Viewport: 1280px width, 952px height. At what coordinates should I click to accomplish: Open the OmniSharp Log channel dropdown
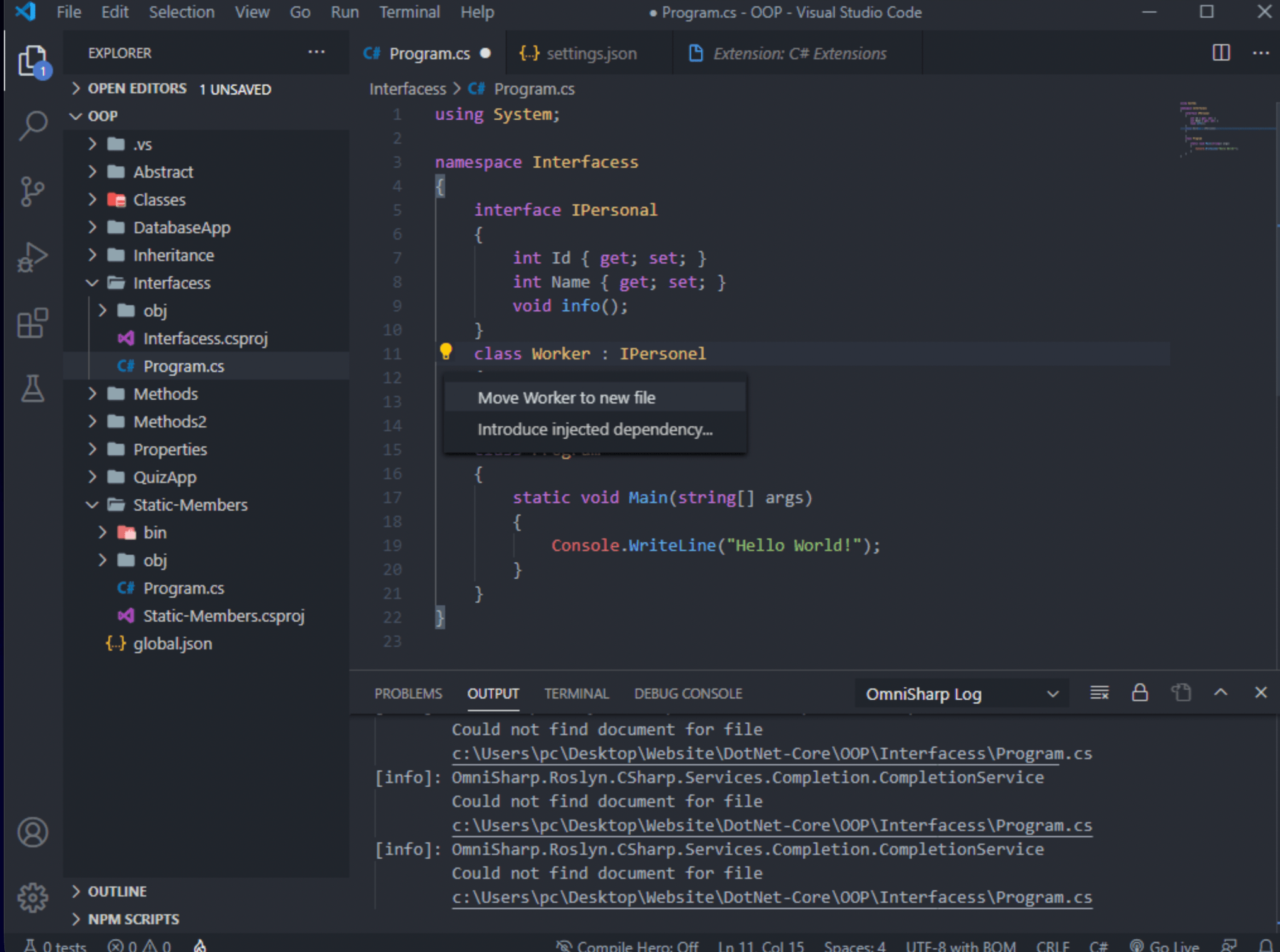tap(958, 694)
